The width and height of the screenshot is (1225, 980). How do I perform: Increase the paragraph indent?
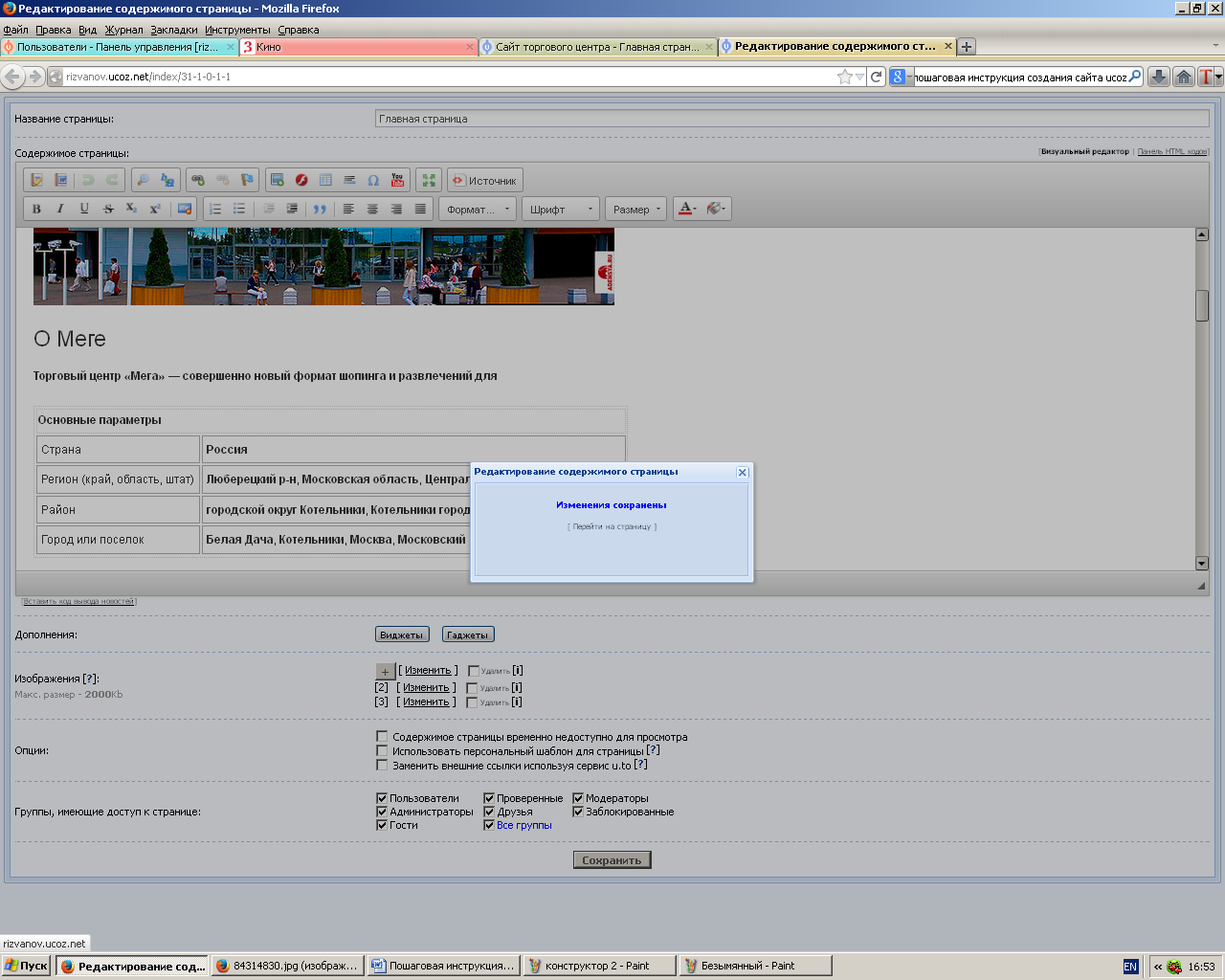pyautogui.click(x=292, y=209)
